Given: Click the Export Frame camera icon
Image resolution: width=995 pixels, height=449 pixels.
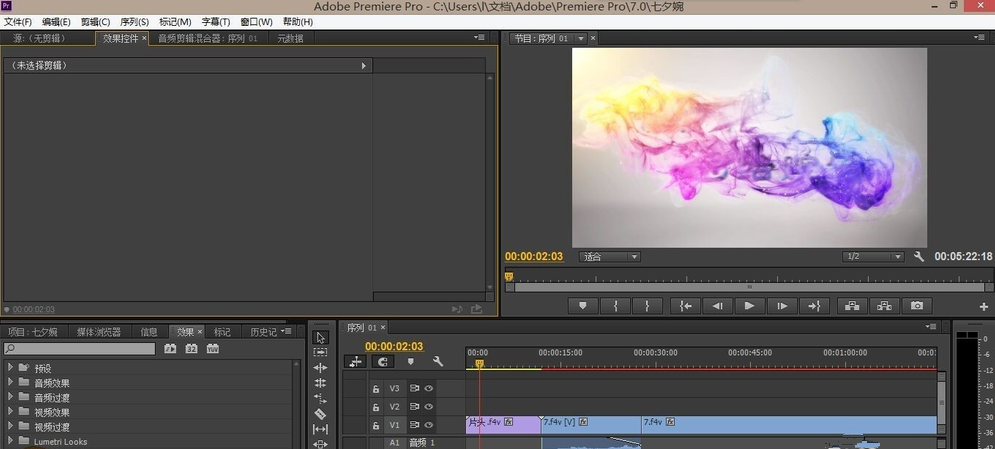Looking at the screenshot, I should [x=916, y=306].
